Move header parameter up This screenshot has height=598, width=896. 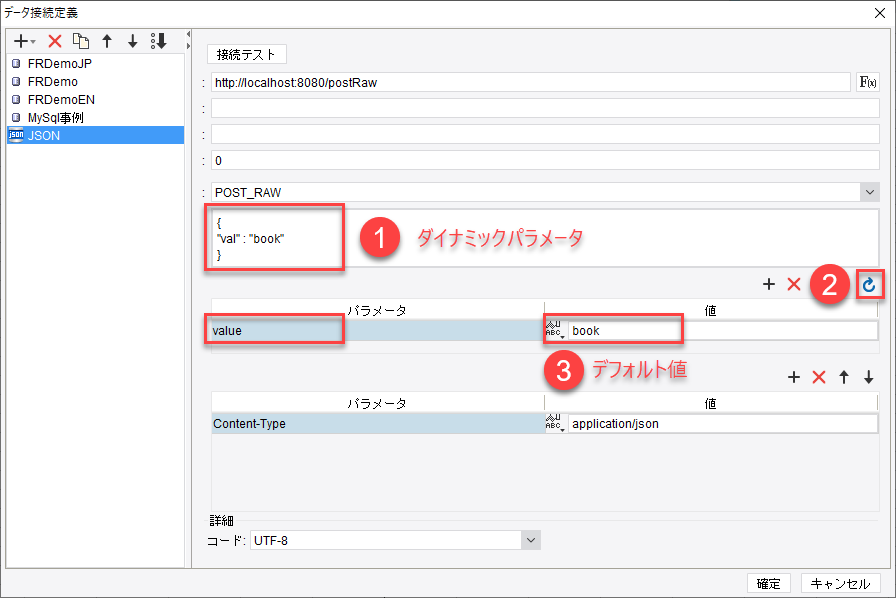coord(844,377)
